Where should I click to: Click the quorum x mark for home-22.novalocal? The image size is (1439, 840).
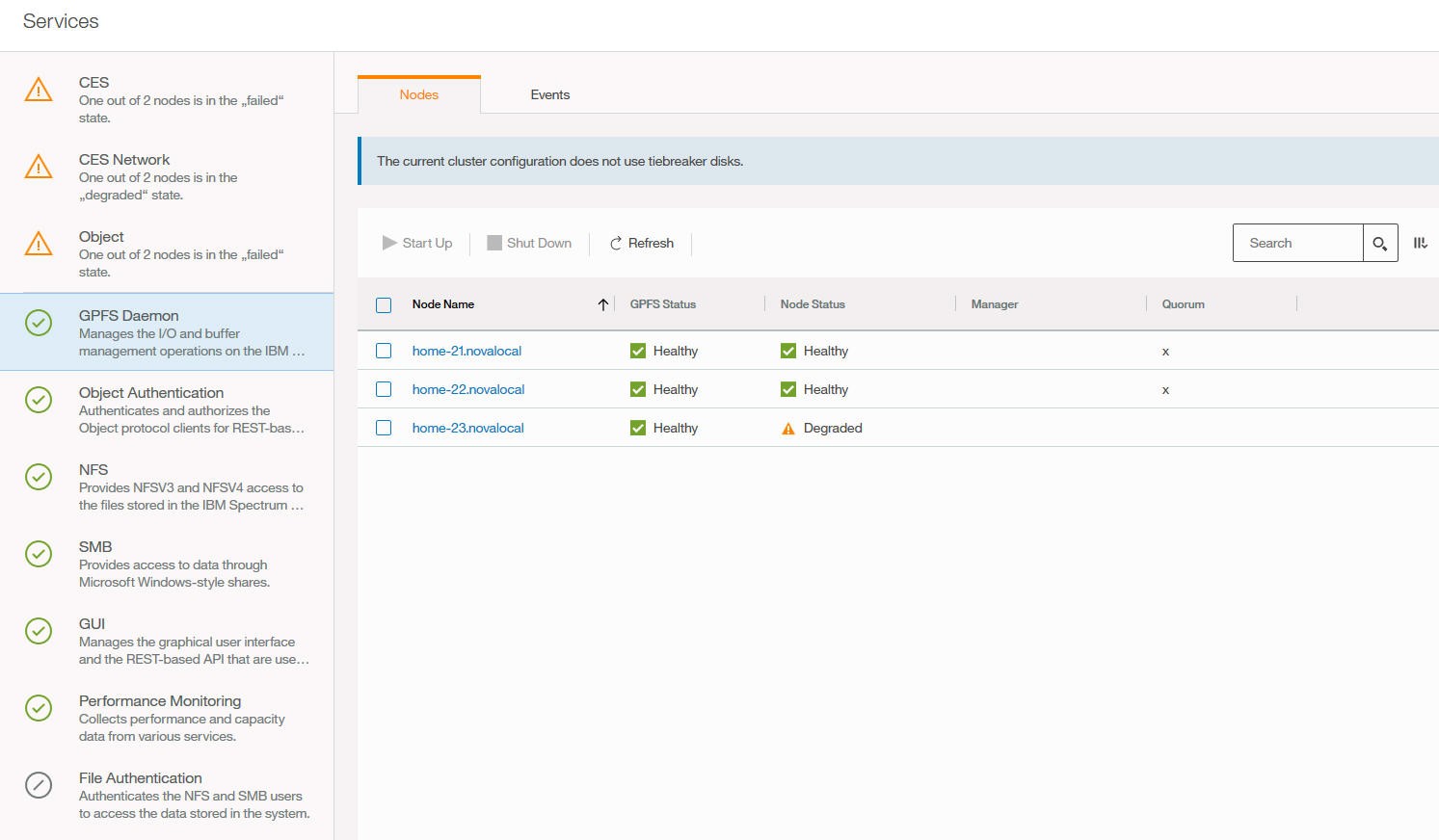pos(1165,390)
